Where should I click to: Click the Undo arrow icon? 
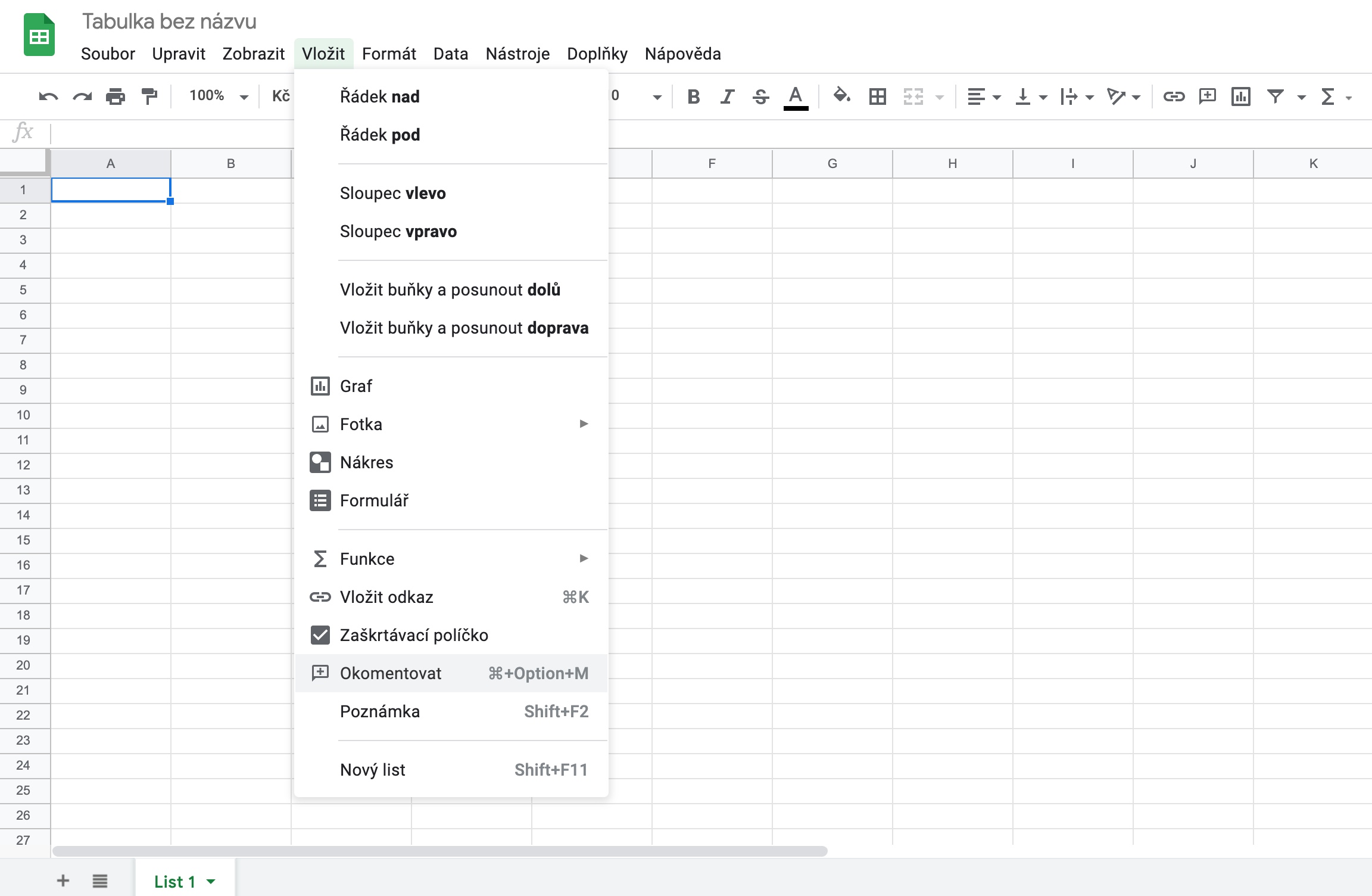[x=48, y=97]
